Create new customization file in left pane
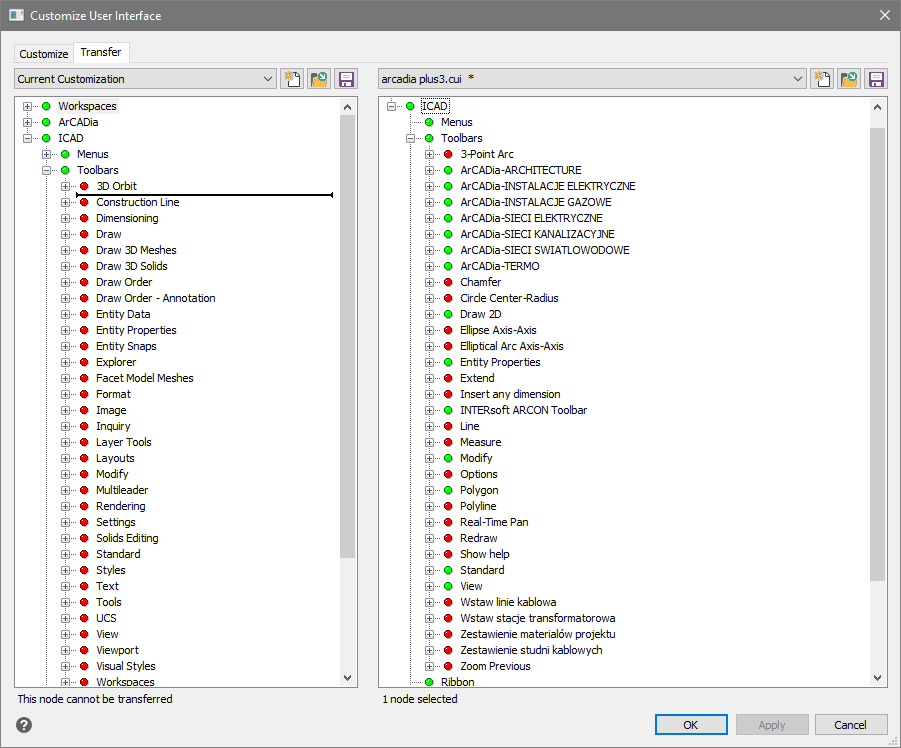Screen dimensions: 901x748 point(292,79)
